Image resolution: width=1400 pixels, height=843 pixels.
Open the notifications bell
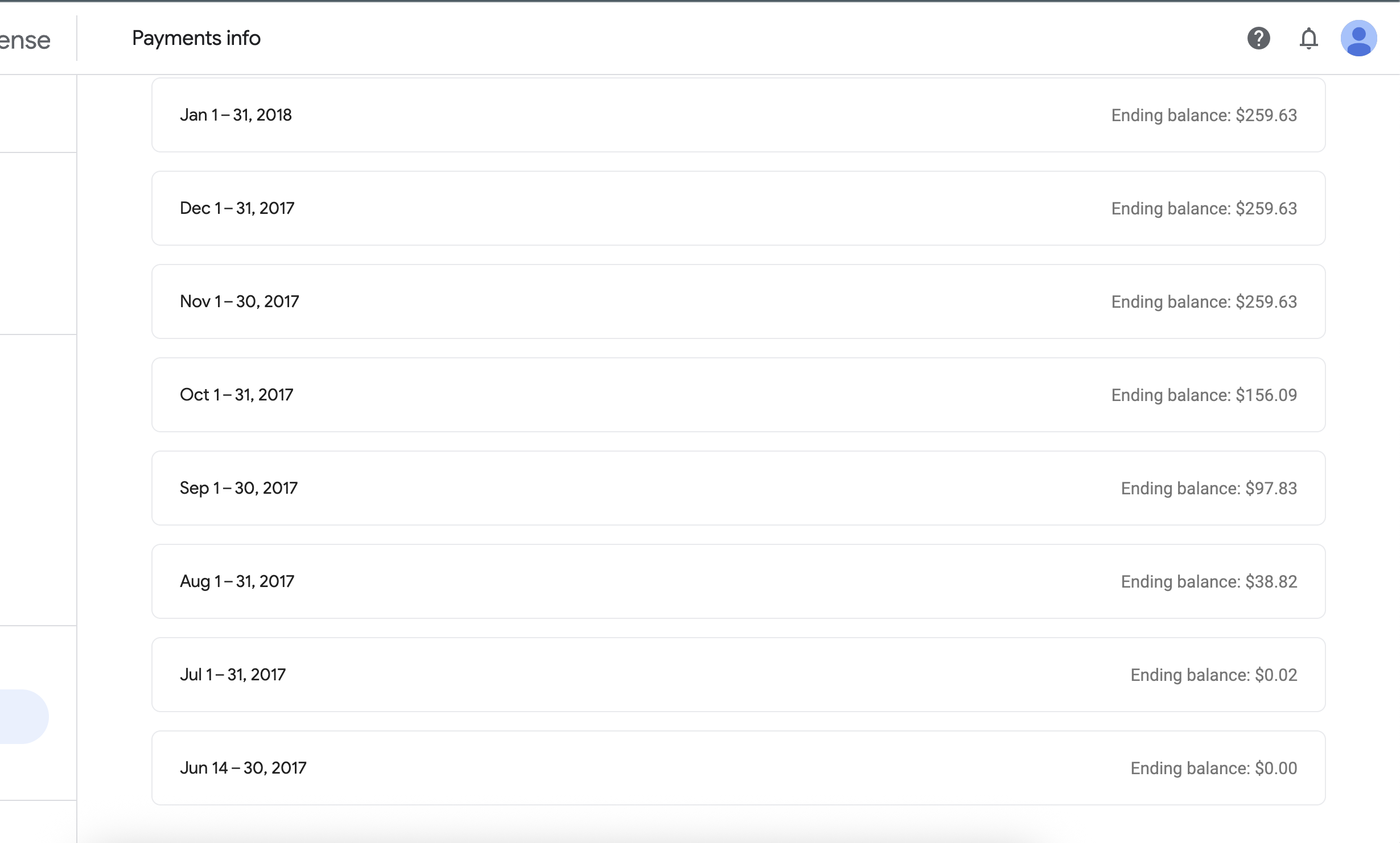[1308, 38]
